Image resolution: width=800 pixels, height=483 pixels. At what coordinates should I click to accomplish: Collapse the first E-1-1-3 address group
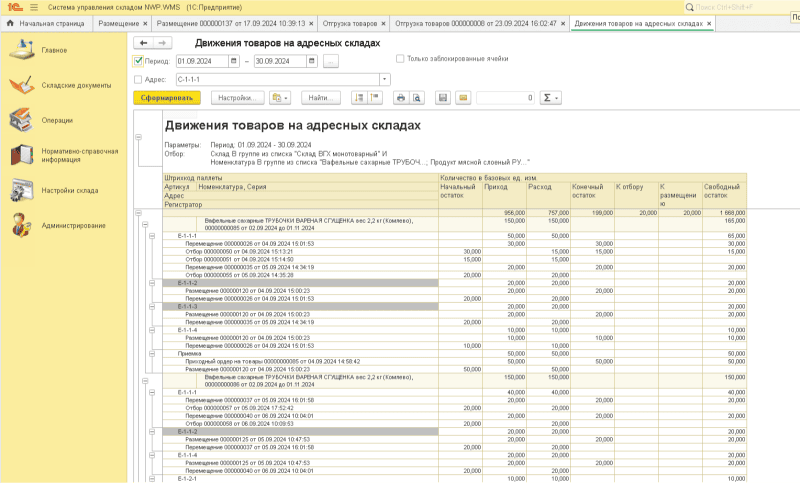152,307
